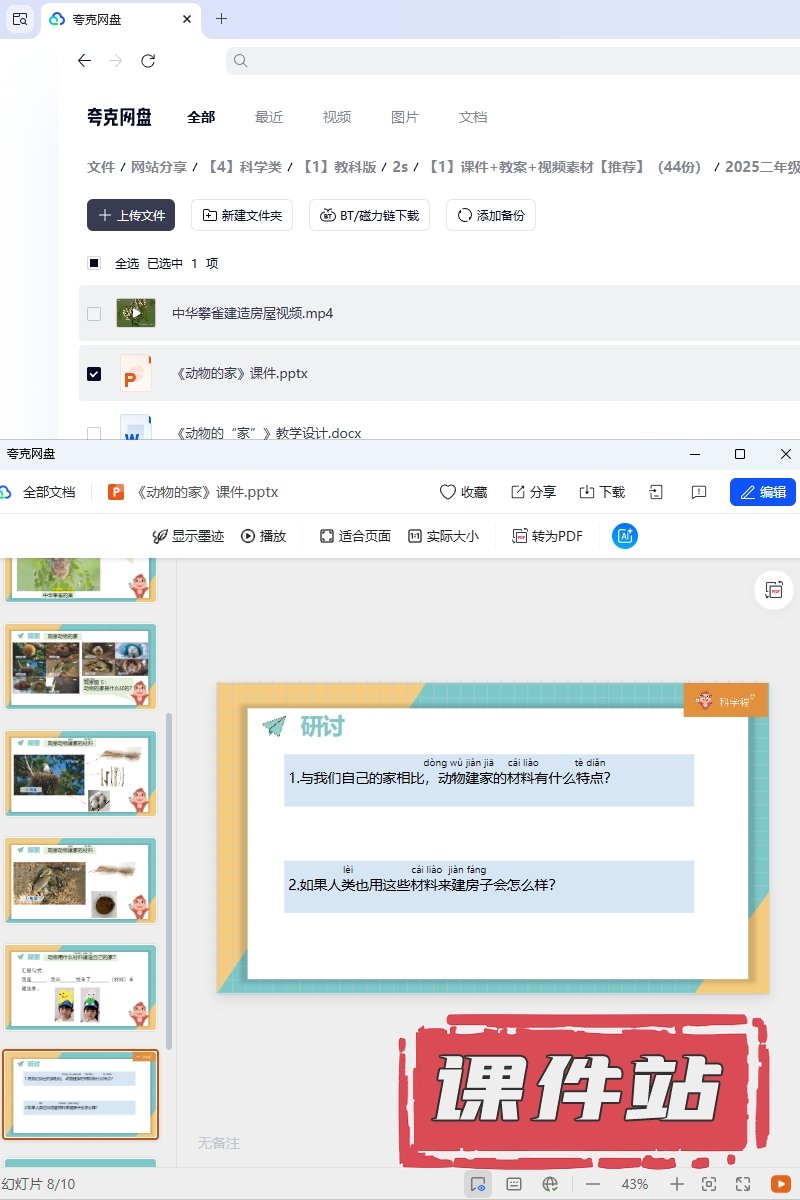
Task: Click the 【4】科学类 breadcrumb folder
Action: [x=243, y=167]
